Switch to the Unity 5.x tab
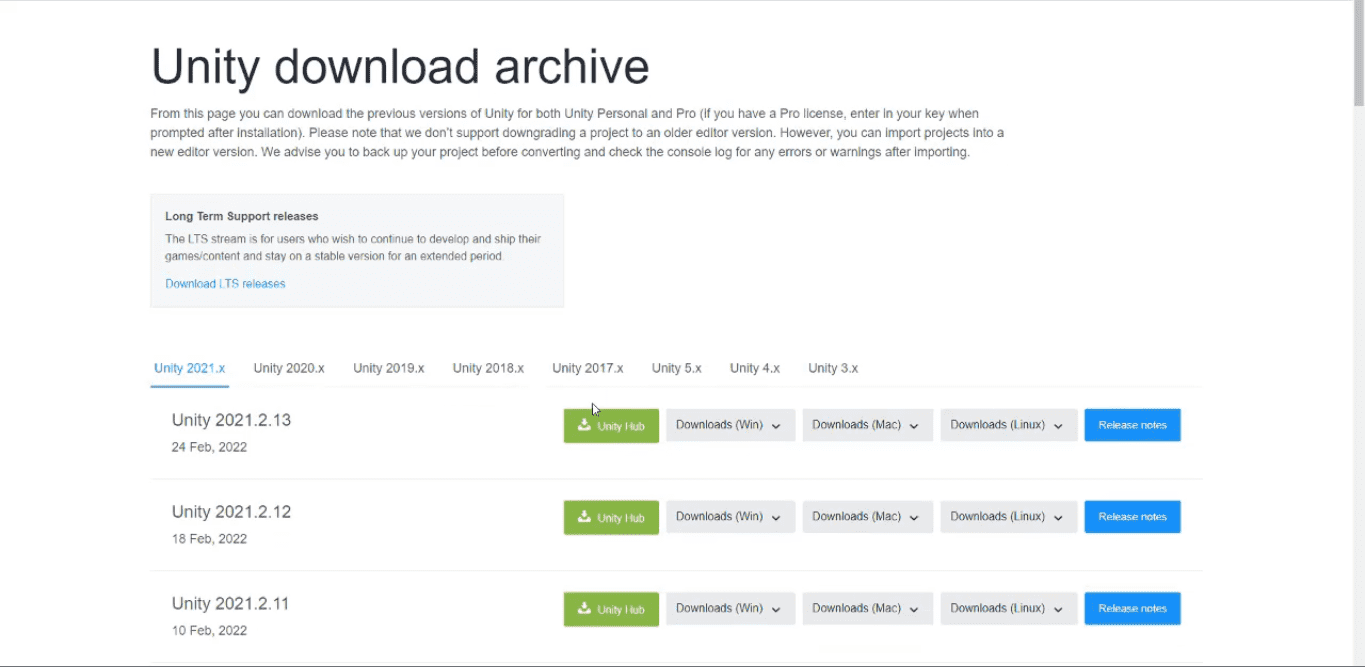 [x=677, y=368]
